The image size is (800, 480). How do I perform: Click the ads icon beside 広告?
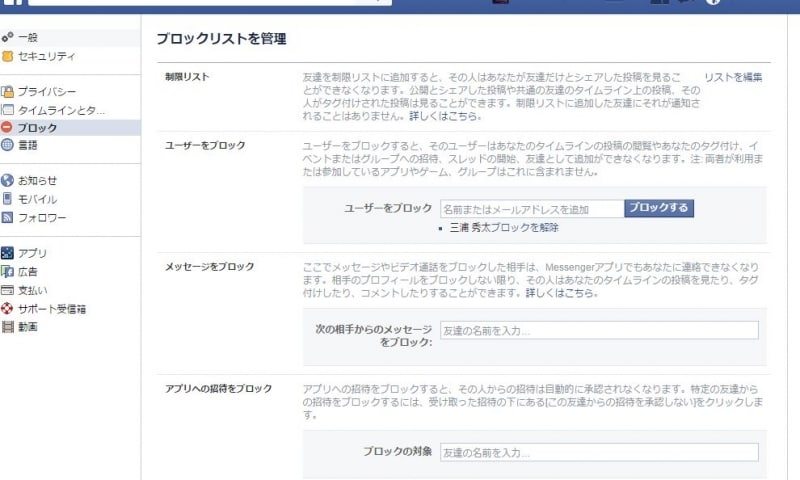(x=7, y=271)
